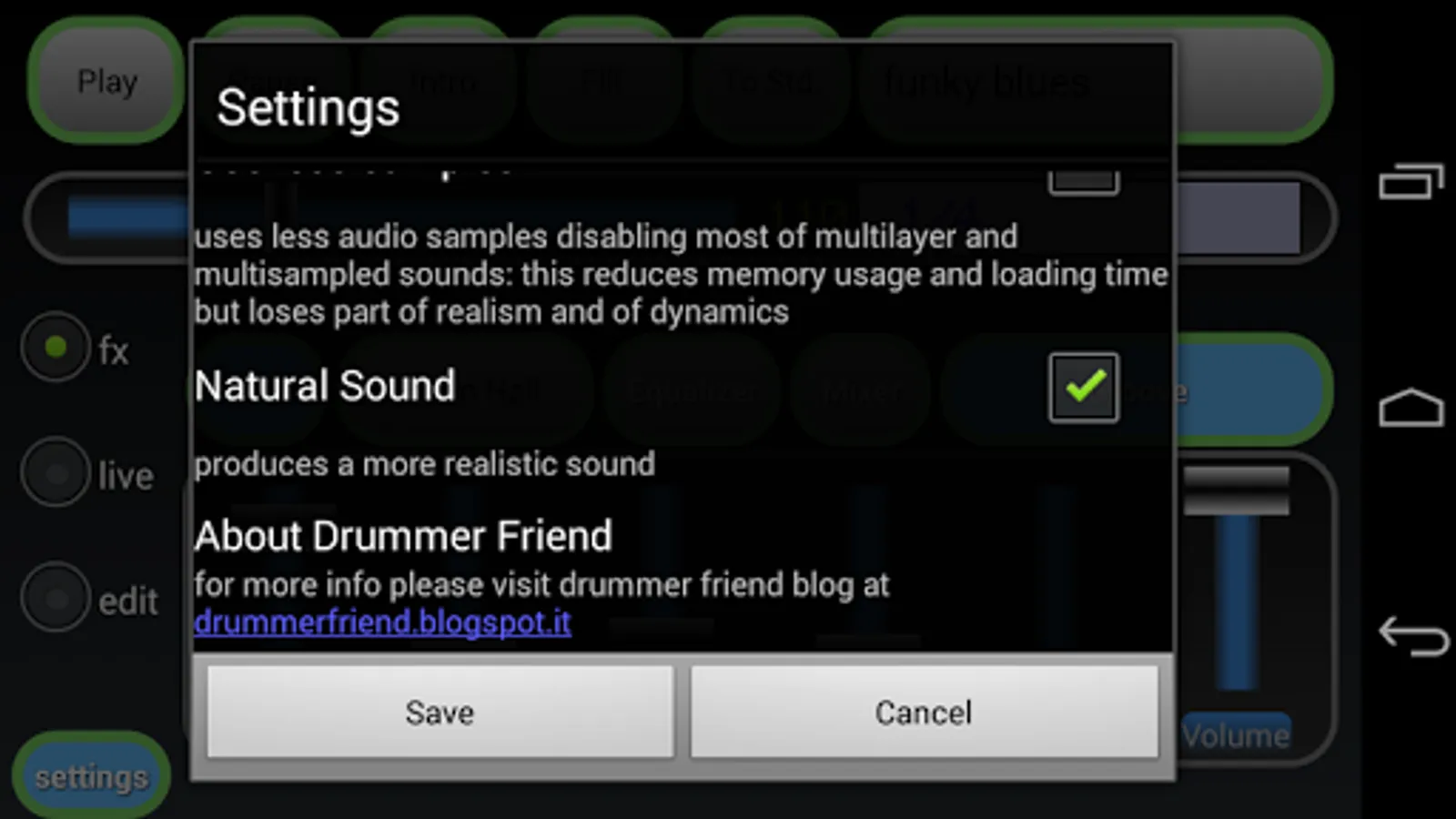Tap the Android recent apps icon
This screenshot has width=1456, height=819.
coord(1411,181)
